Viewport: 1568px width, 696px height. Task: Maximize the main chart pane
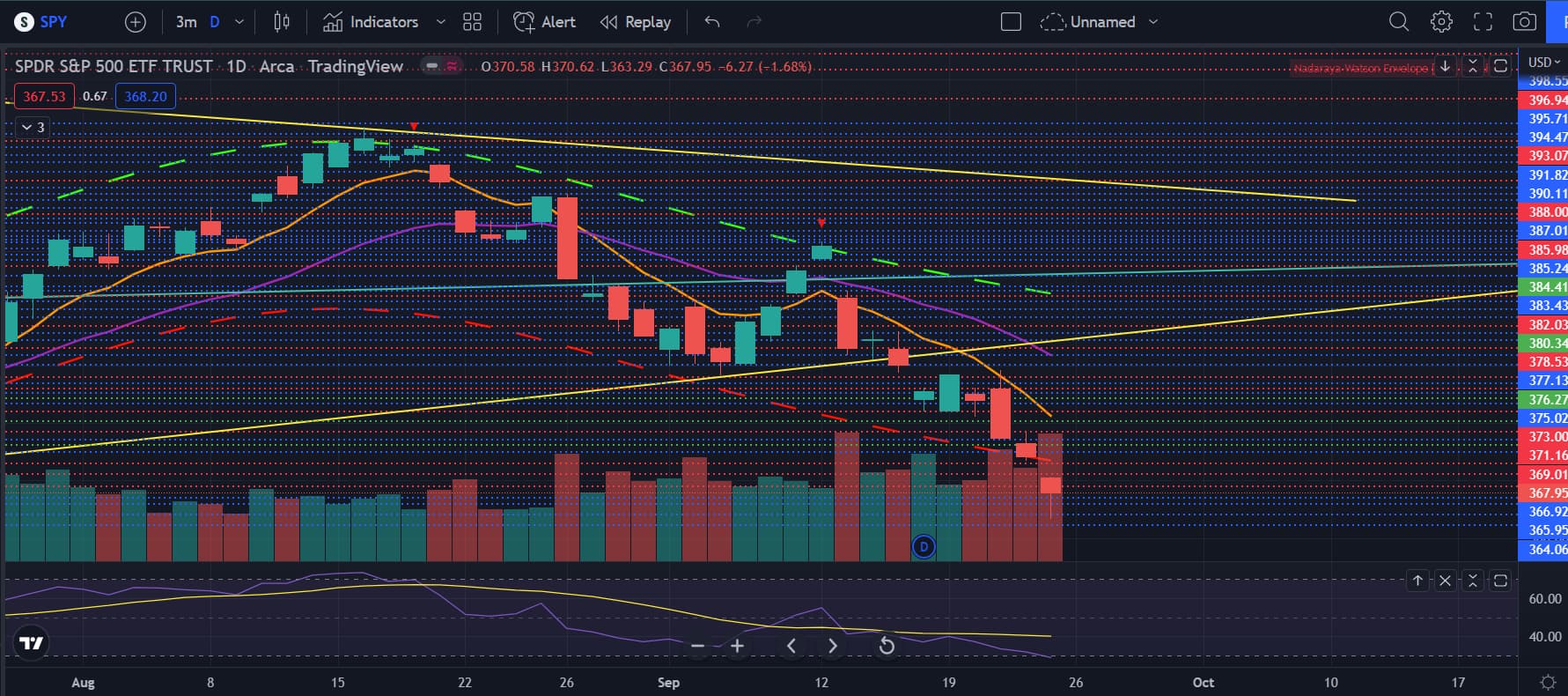coord(1501,66)
